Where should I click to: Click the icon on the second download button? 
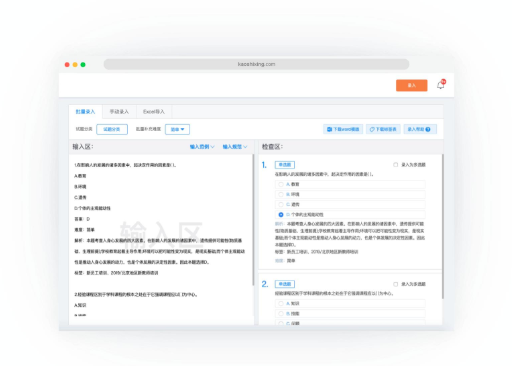(372, 129)
